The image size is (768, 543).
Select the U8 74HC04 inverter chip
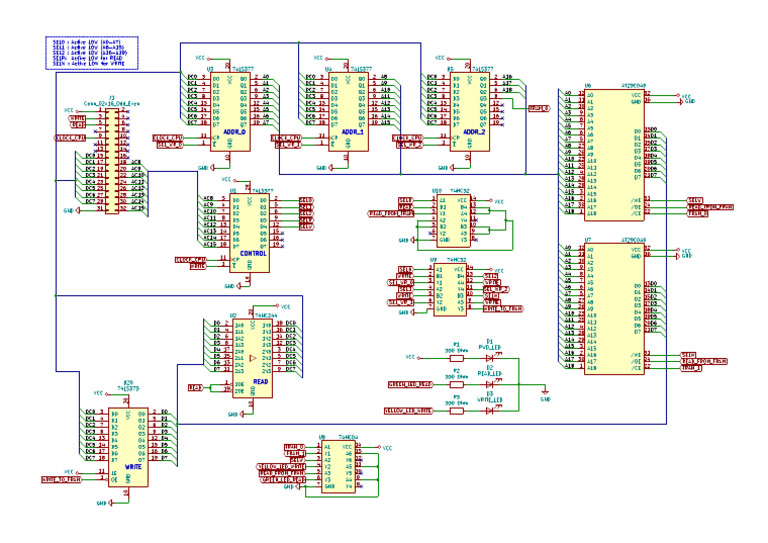pyautogui.click(x=338, y=467)
